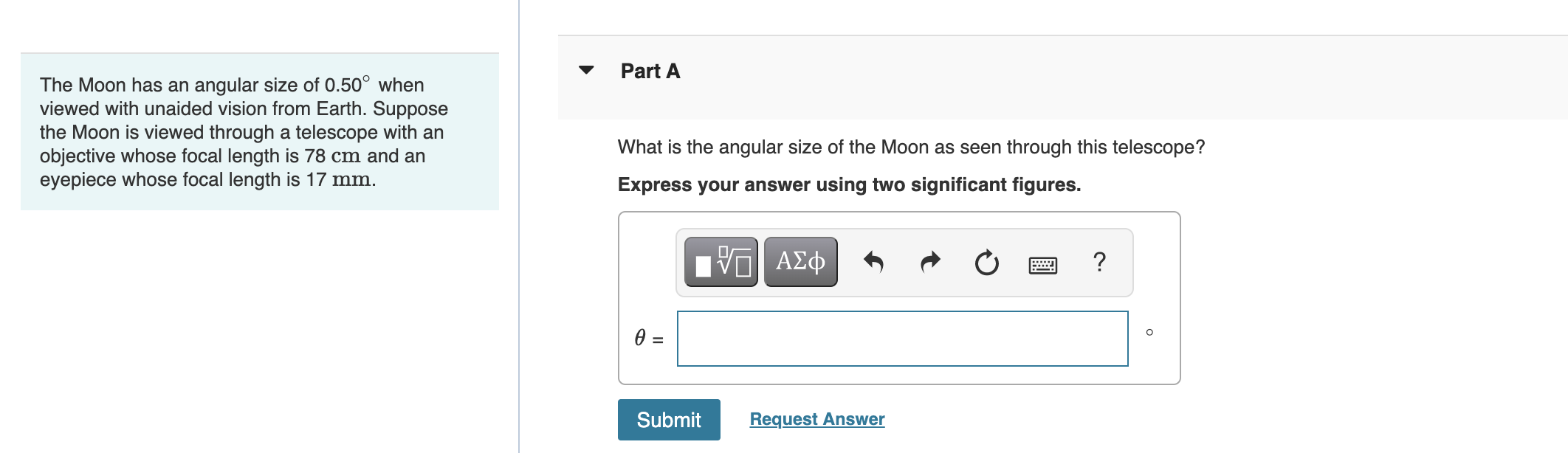Screen dimensions: 1568x453
Task: Click inside the θ answer input box
Action: [902, 338]
